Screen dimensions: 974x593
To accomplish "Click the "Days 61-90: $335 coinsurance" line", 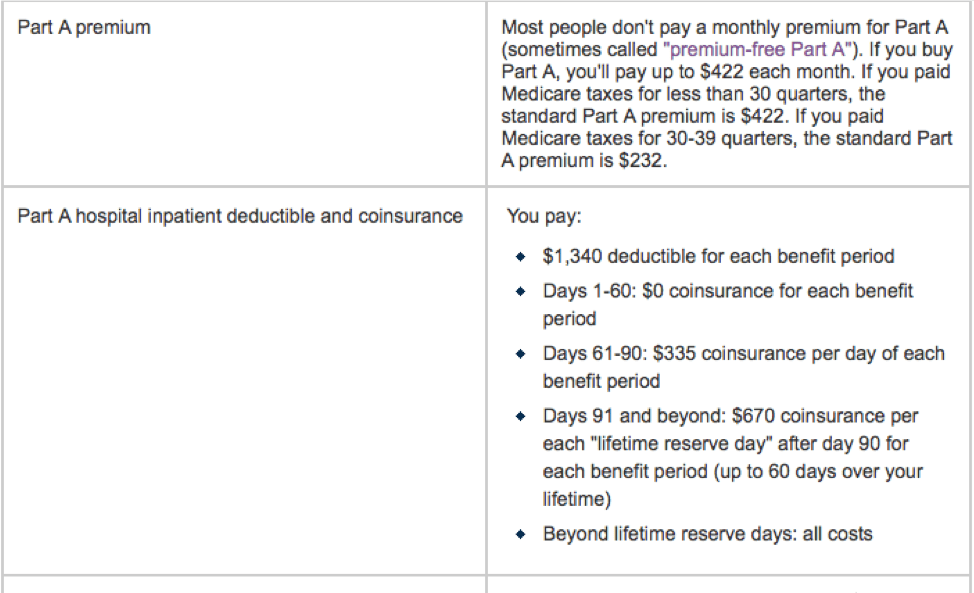I will point(744,354).
